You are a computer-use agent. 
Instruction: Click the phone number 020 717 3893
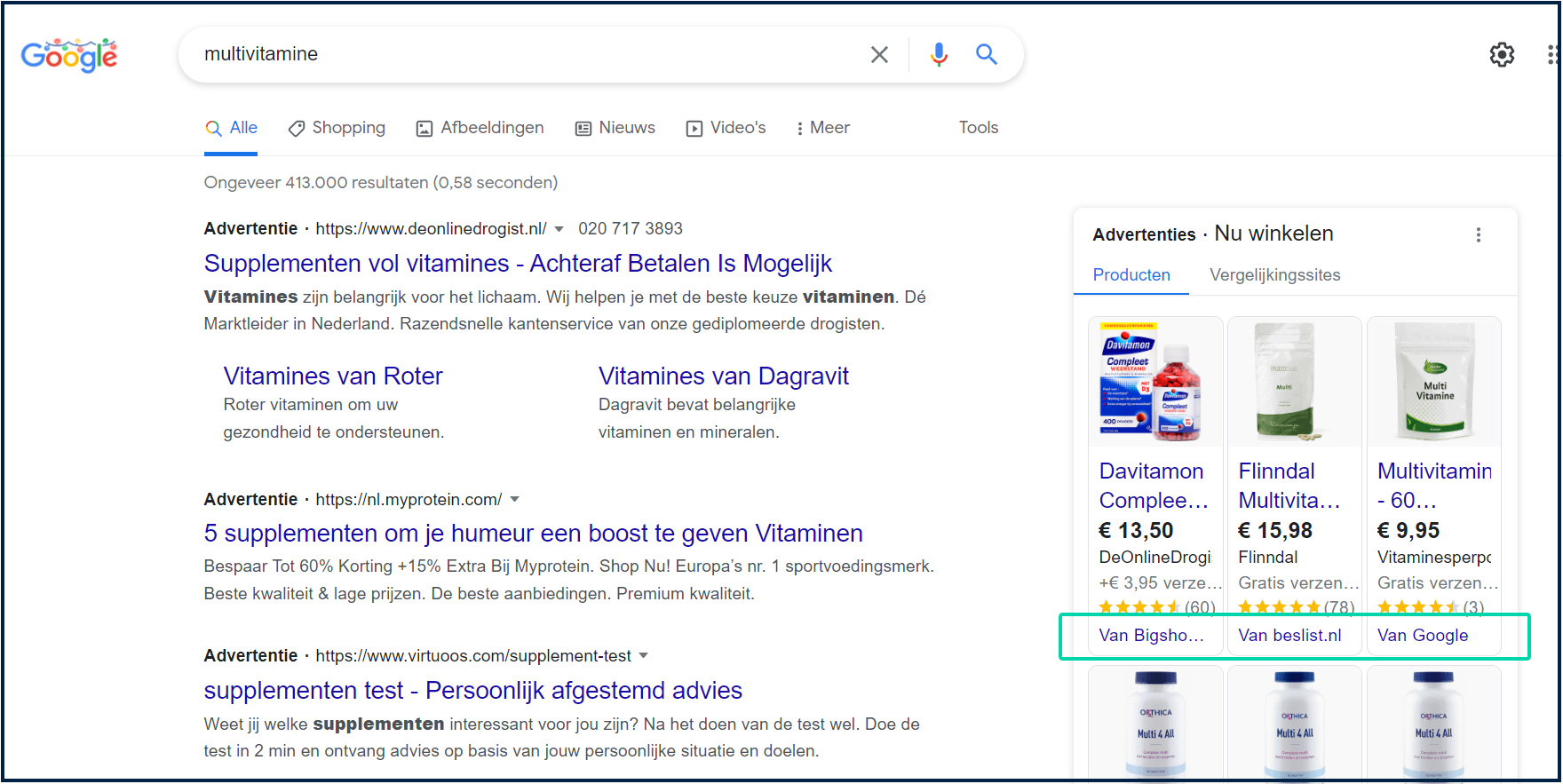(x=631, y=229)
